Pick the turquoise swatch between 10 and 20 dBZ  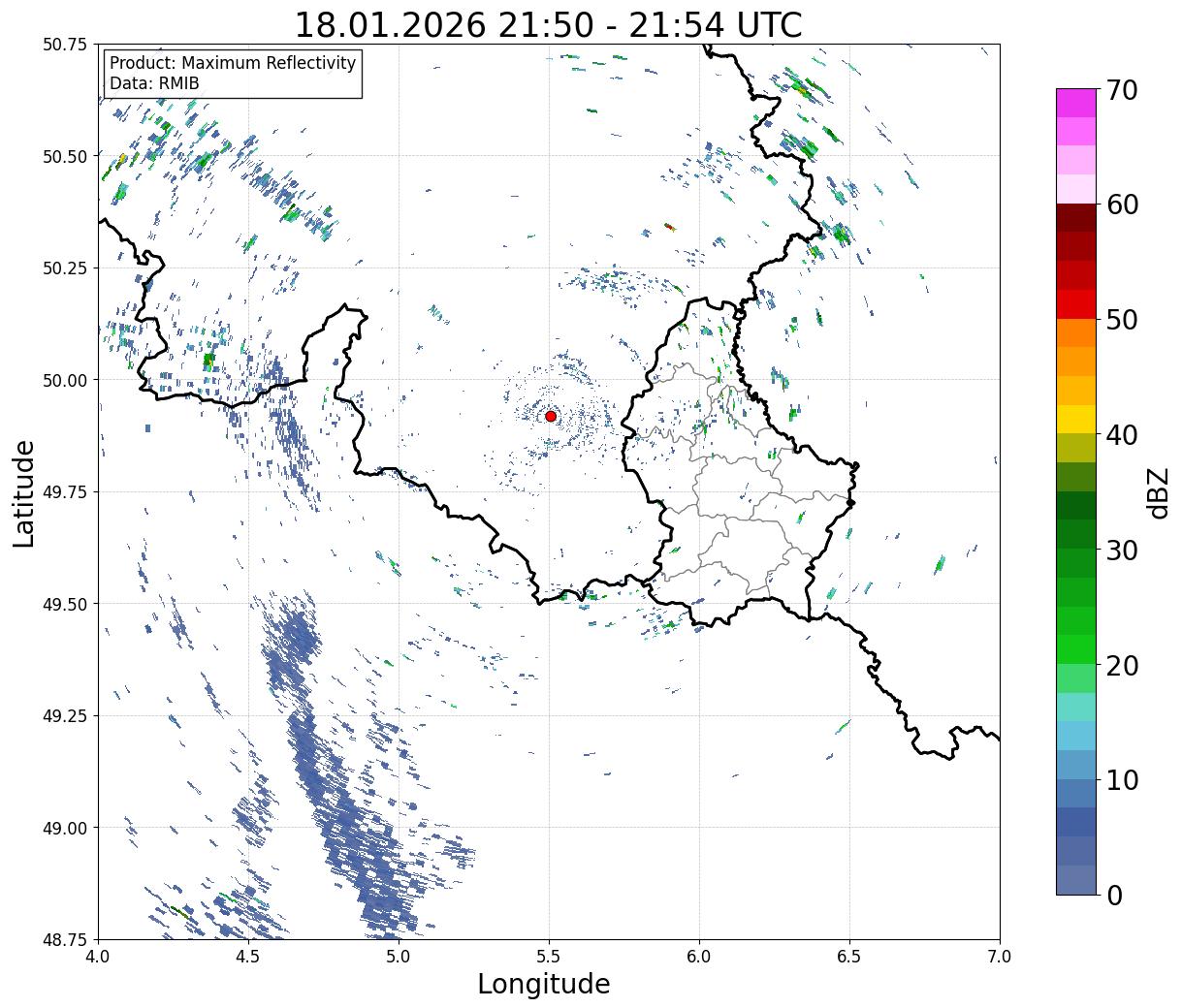pos(1076,707)
